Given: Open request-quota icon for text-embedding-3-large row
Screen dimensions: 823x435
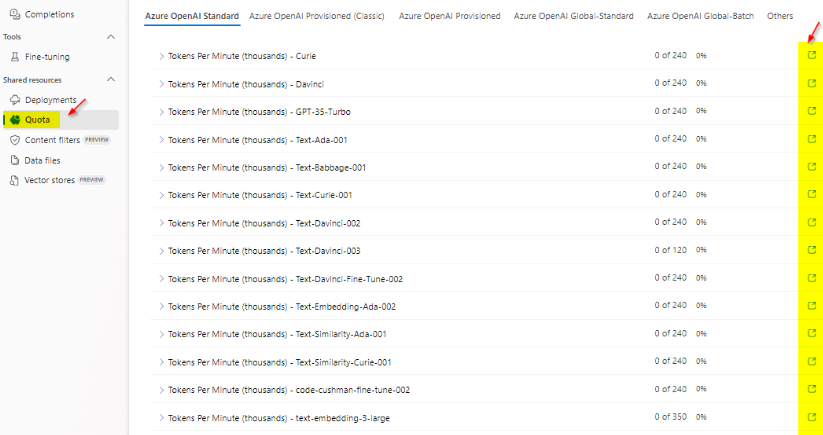Looking at the screenshot, I should click(811, 417).
